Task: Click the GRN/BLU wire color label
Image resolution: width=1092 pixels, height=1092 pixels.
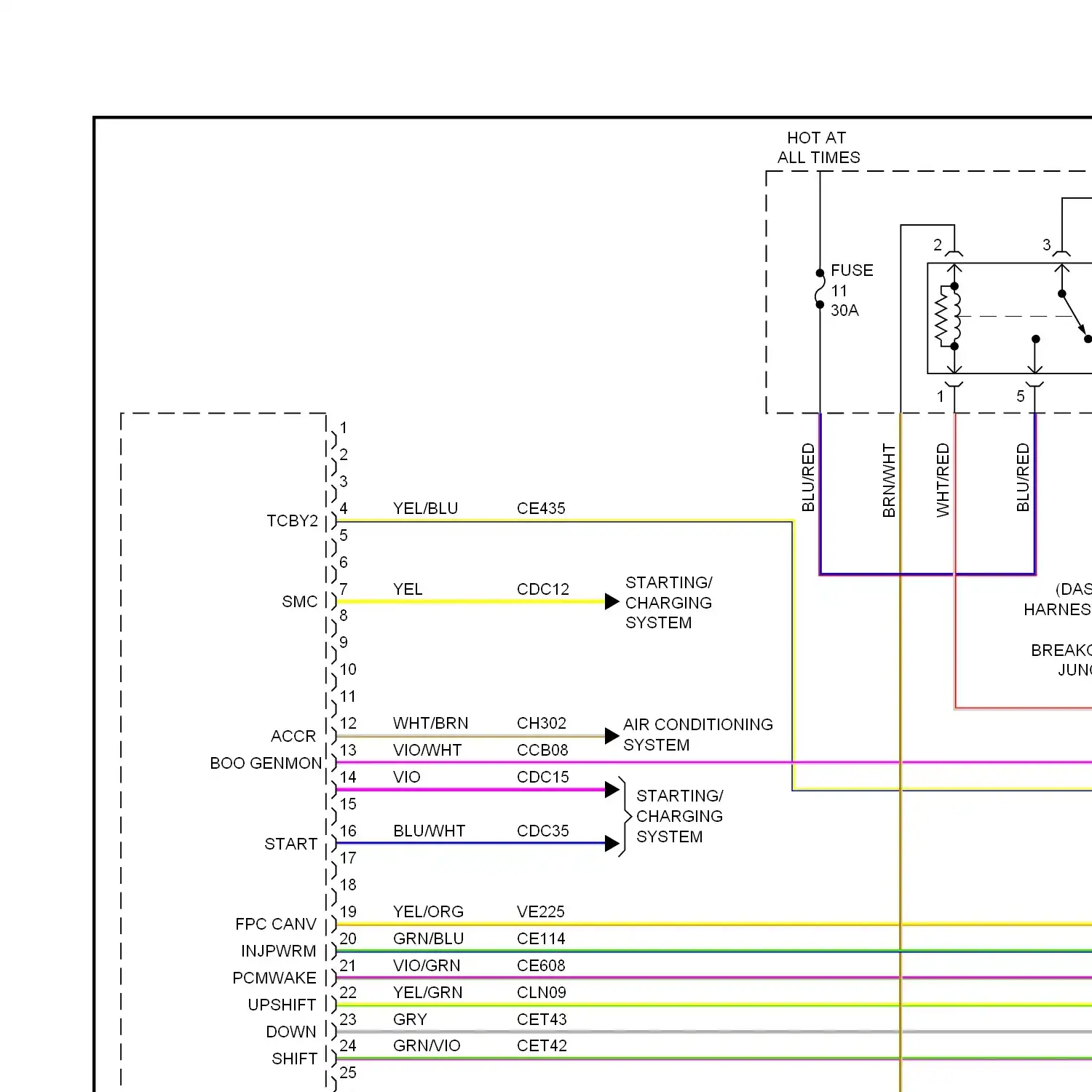Action: [429, 939]
